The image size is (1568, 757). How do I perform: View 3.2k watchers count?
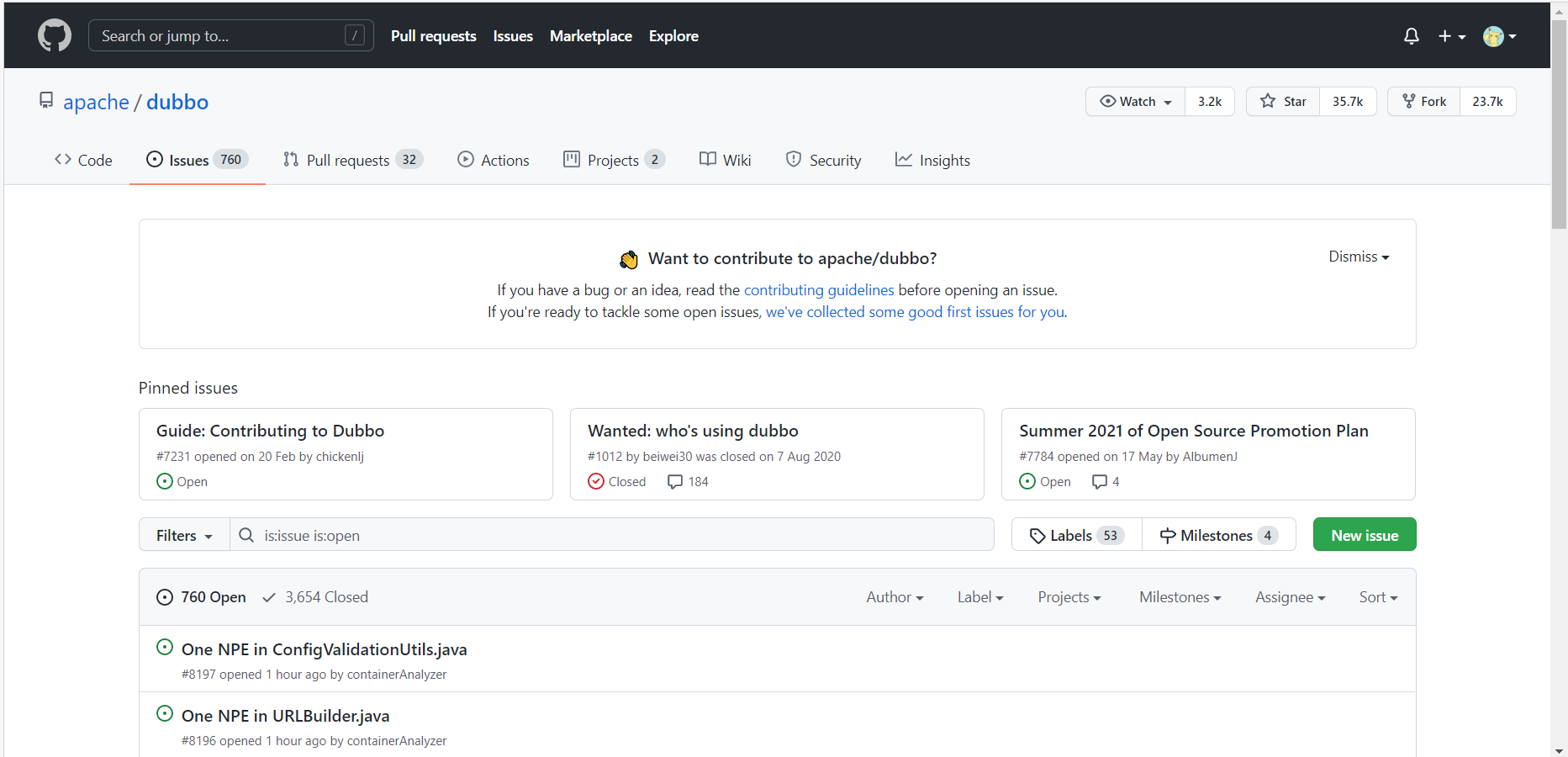[1210, 101]
